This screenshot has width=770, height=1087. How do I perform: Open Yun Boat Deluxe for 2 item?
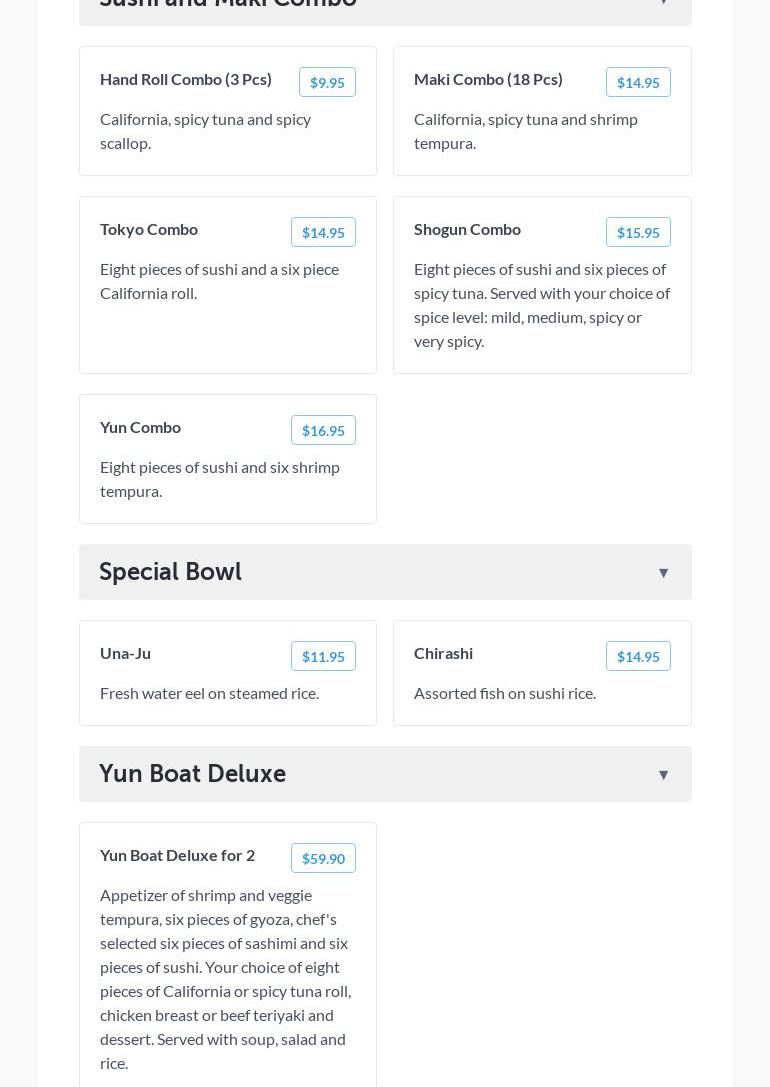click(177, 855)
